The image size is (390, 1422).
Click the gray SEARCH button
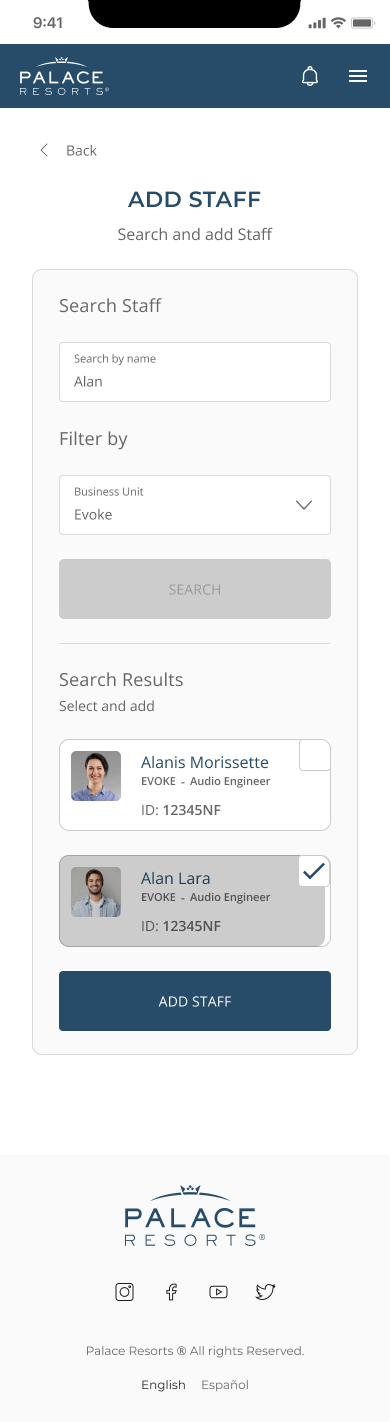[x=195, y=589]
